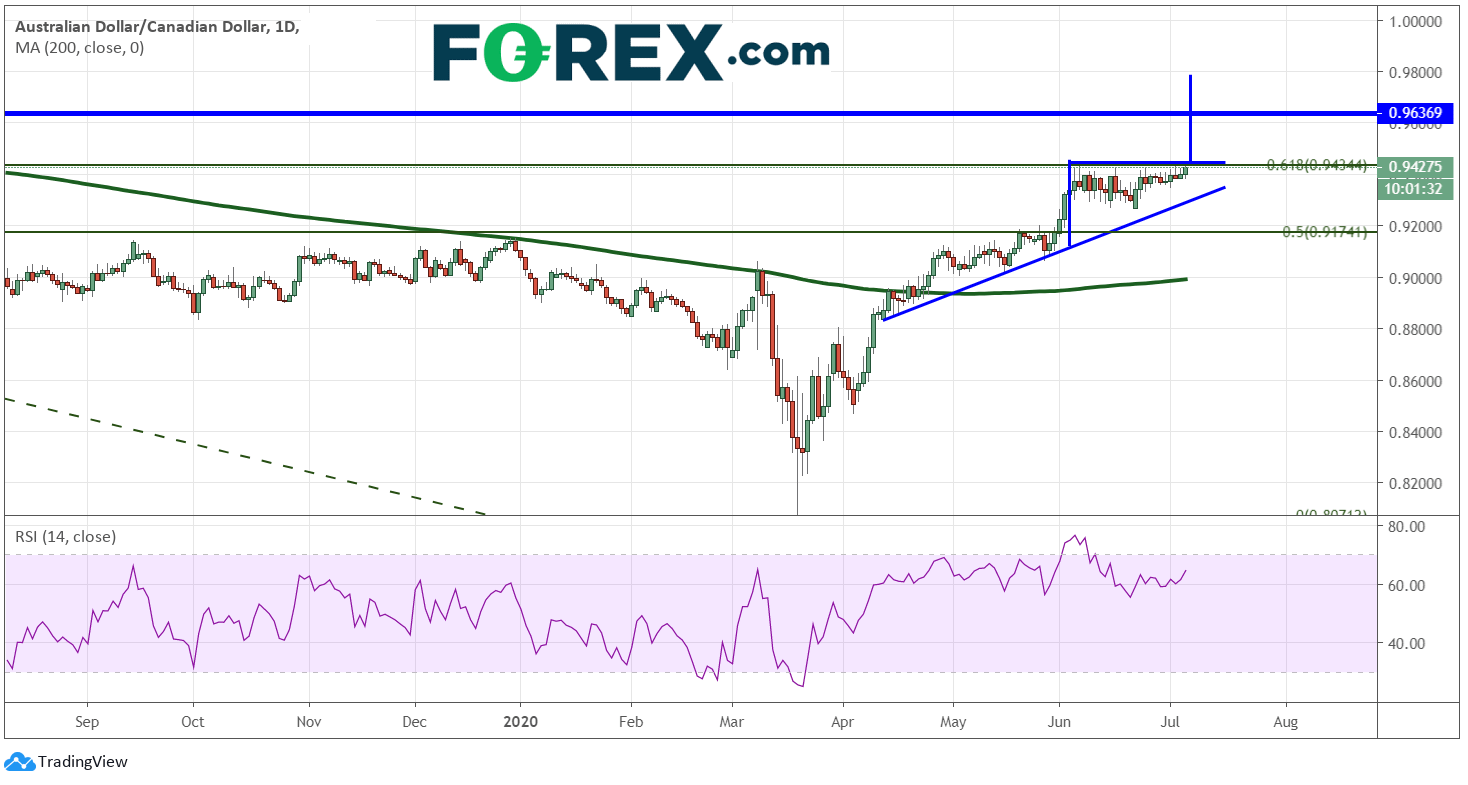Image resolution: width=1468 pixels, height=785 pixels.
Task: Click the 0.84000 price axis value
Action: pos(1415,432)
